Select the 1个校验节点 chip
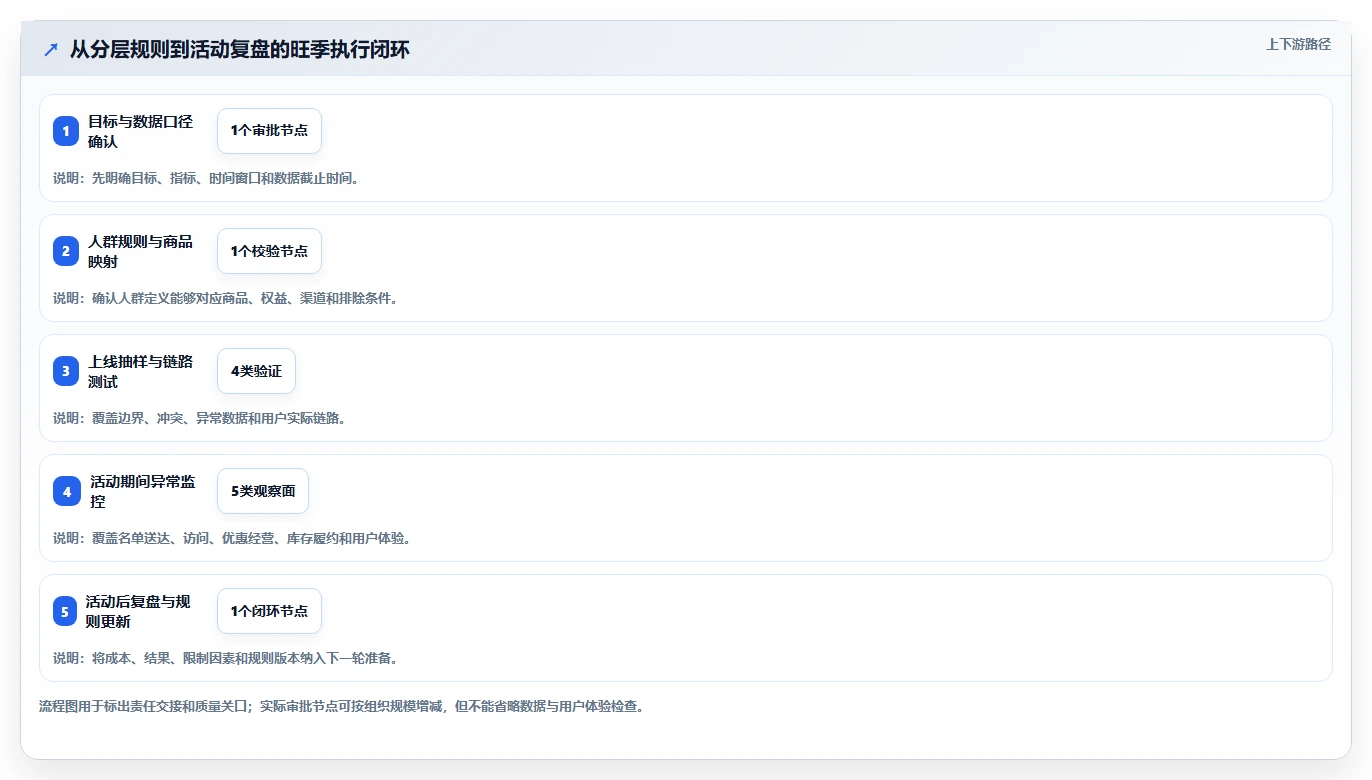This screenshot has width=1372, height=780. coord(269,251)
